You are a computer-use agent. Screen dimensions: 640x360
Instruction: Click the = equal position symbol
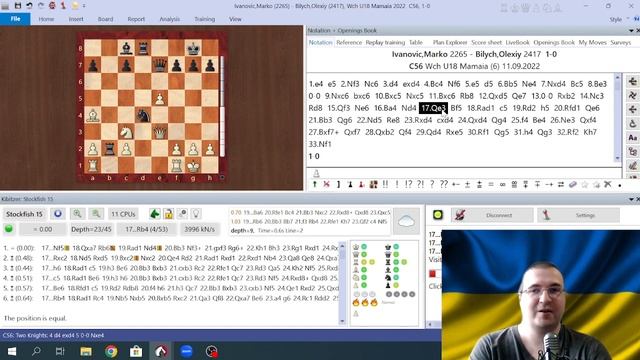tap(491, 184)
